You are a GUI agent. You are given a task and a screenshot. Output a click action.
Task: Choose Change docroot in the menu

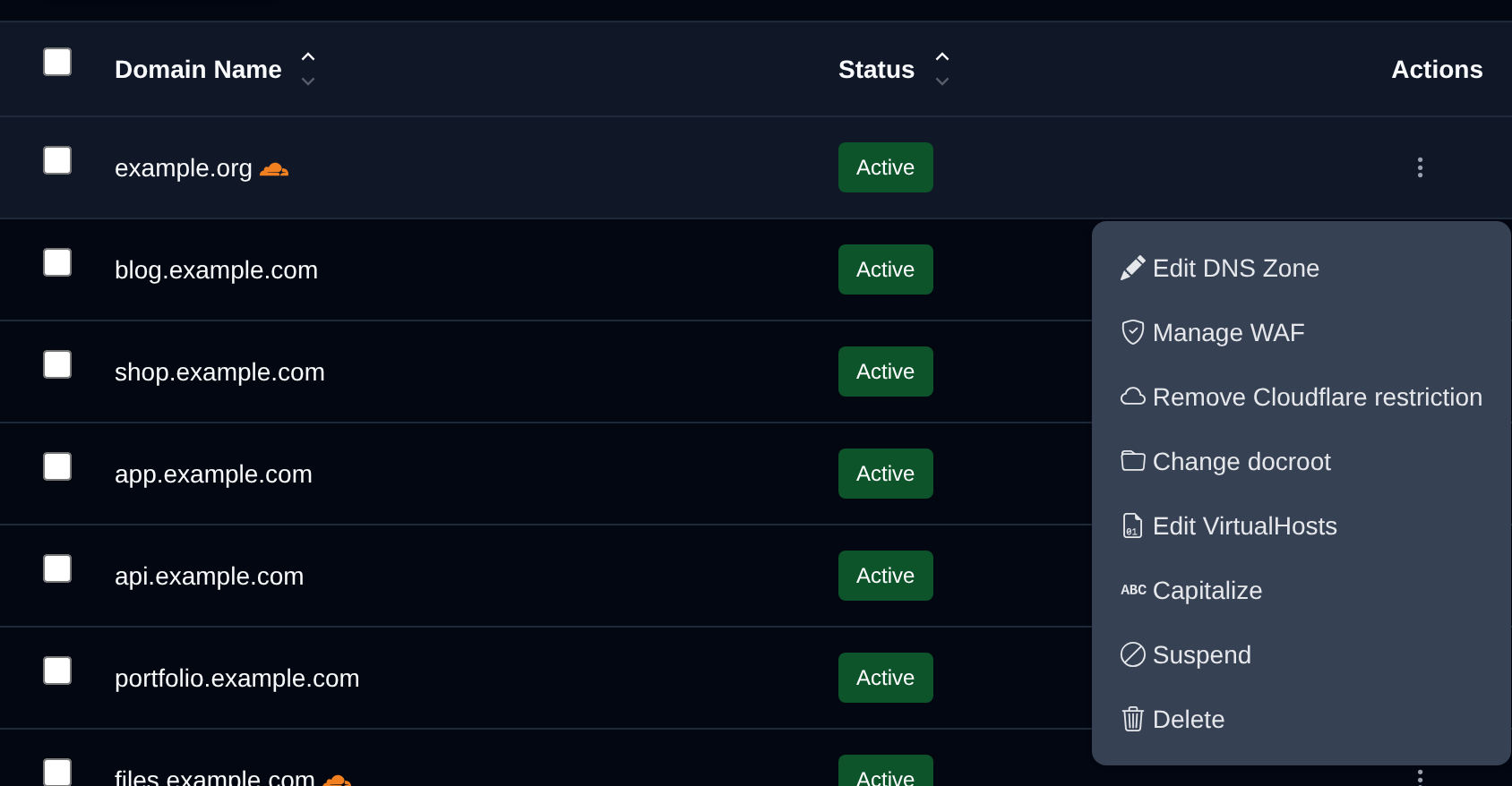tap(1302, 461)
